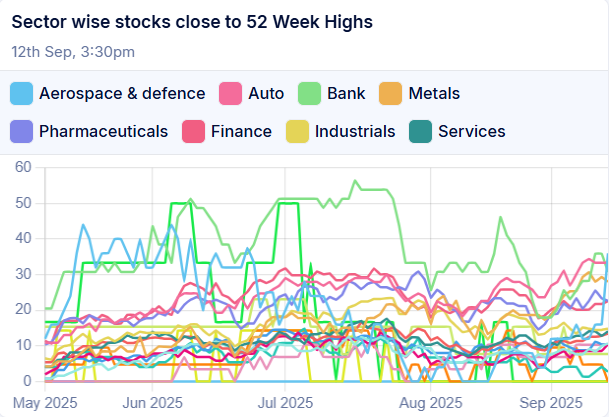Click the 60 y-axis tick label

point(22,167)
